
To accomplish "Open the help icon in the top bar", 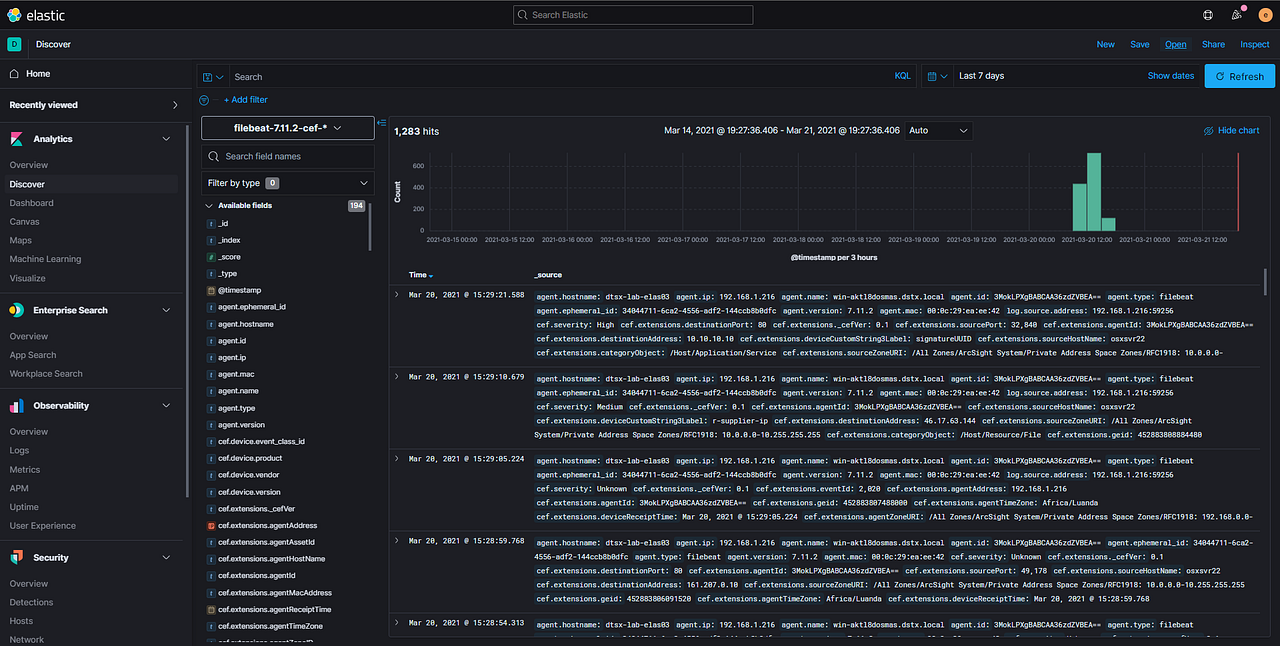I will pyautogui.click(x=1208, y=15).
